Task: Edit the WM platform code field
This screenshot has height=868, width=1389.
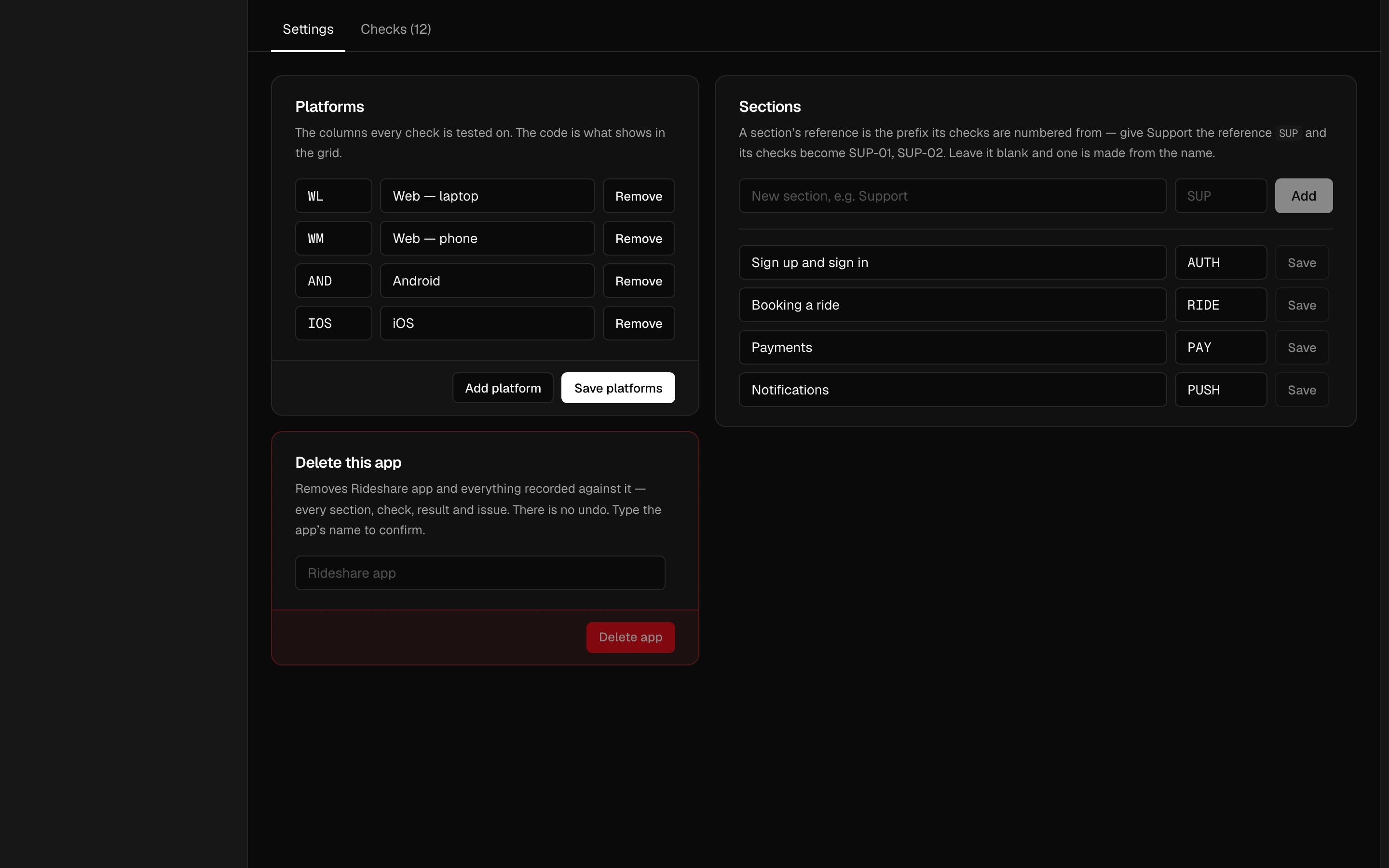Action: tap(333, 238)
